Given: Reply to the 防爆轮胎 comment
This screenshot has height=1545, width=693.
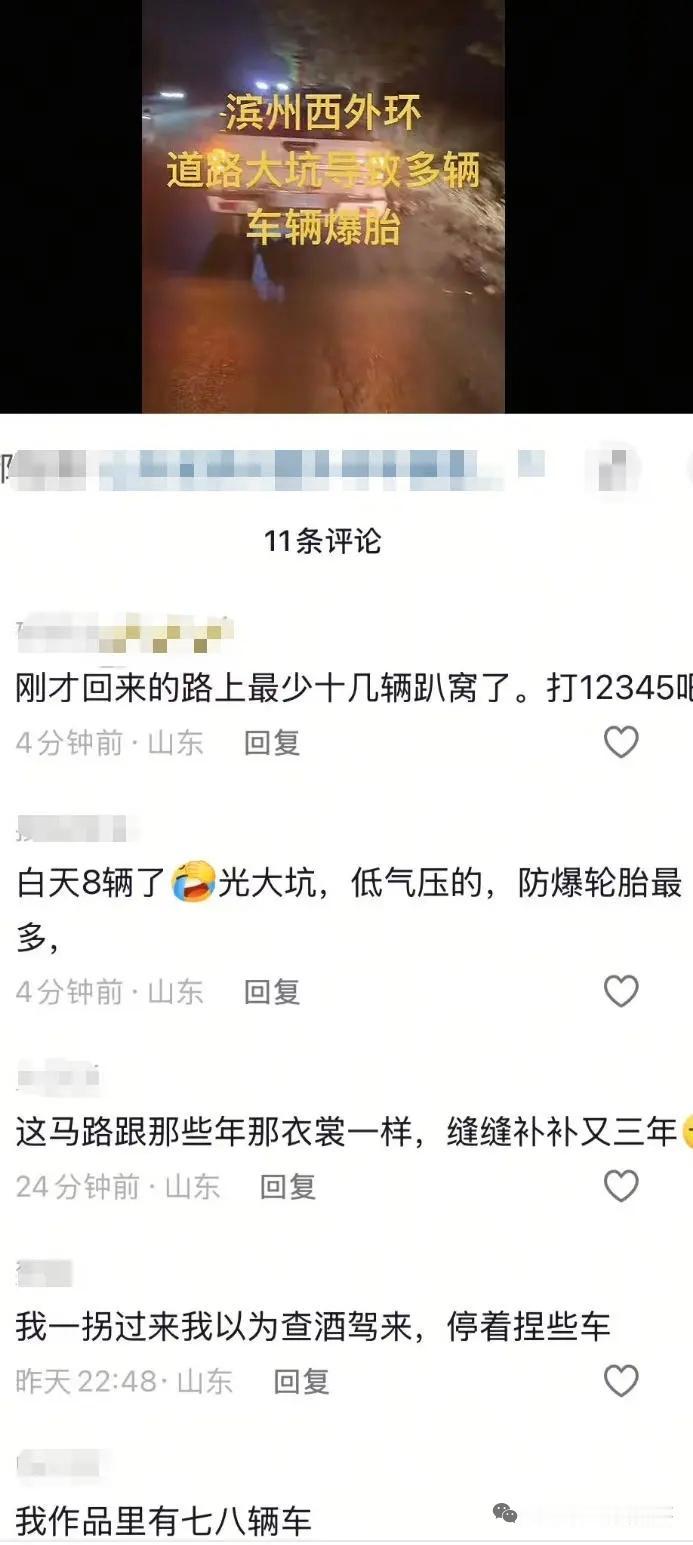Looking at the screenshot, I should coord(272,992).
